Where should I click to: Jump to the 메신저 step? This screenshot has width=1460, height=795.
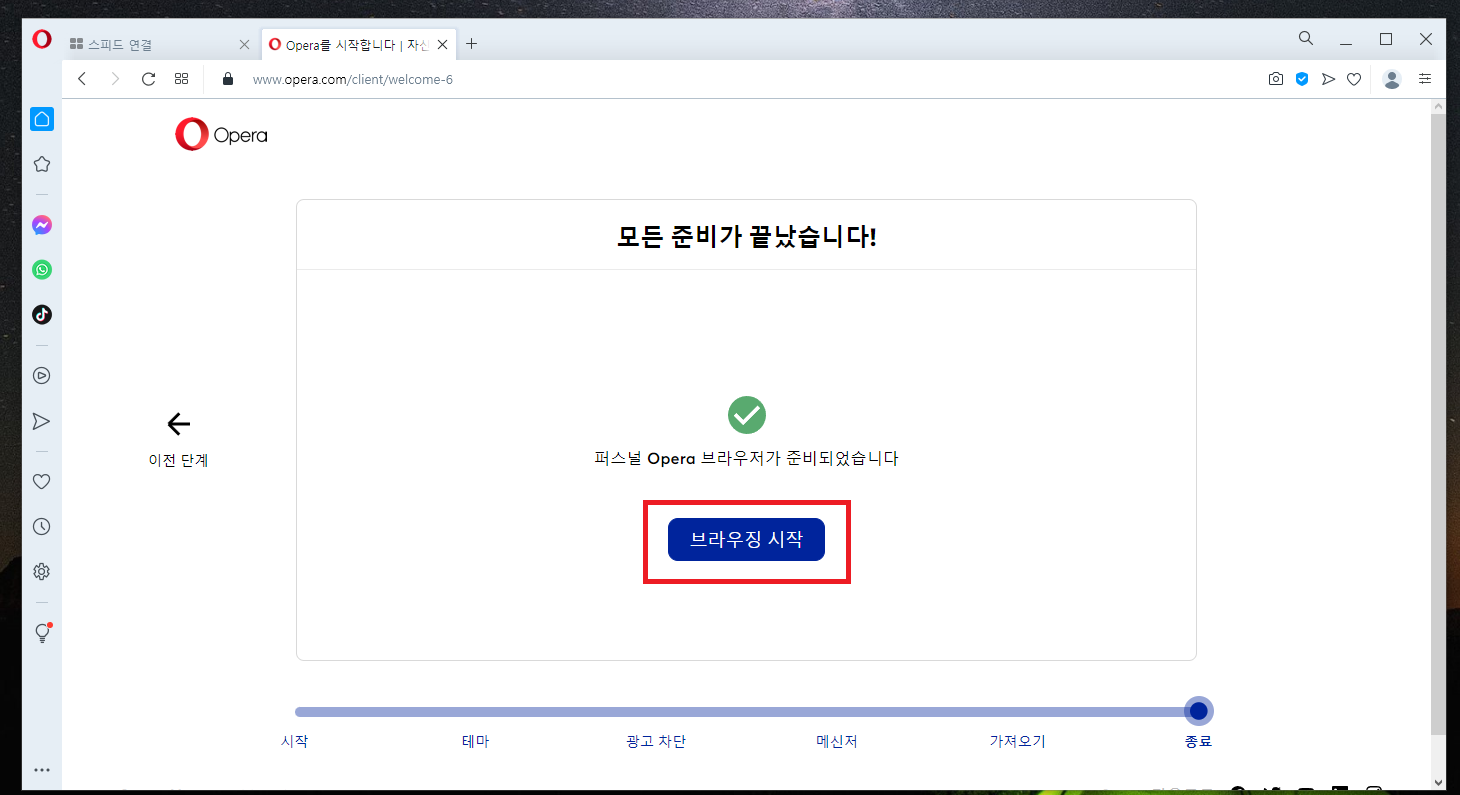point(837,742)
